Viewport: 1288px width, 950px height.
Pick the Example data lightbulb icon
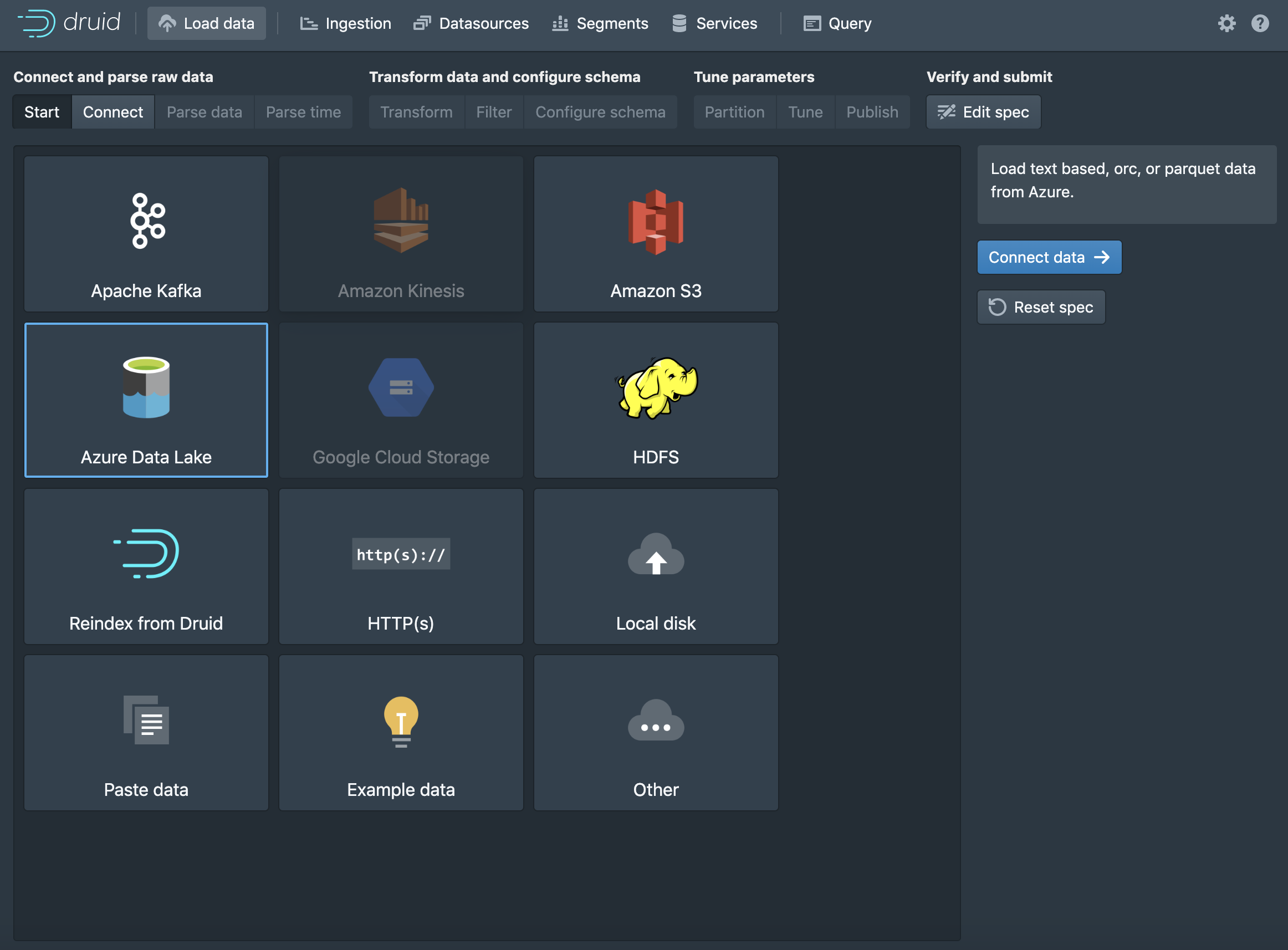[401, 721]
